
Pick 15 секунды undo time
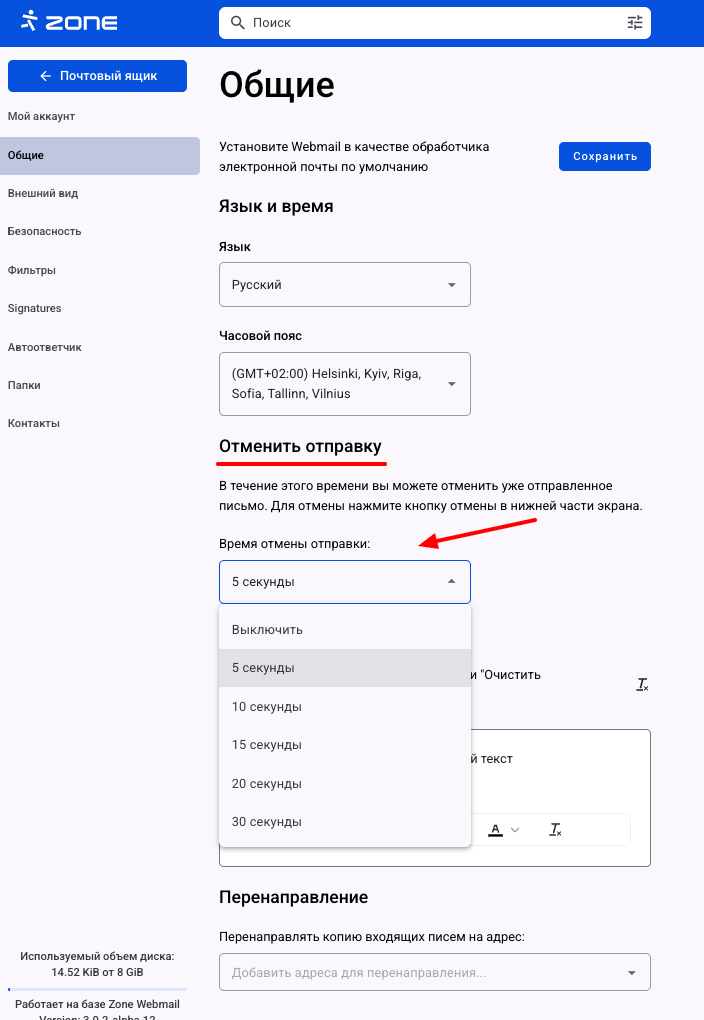267,745
